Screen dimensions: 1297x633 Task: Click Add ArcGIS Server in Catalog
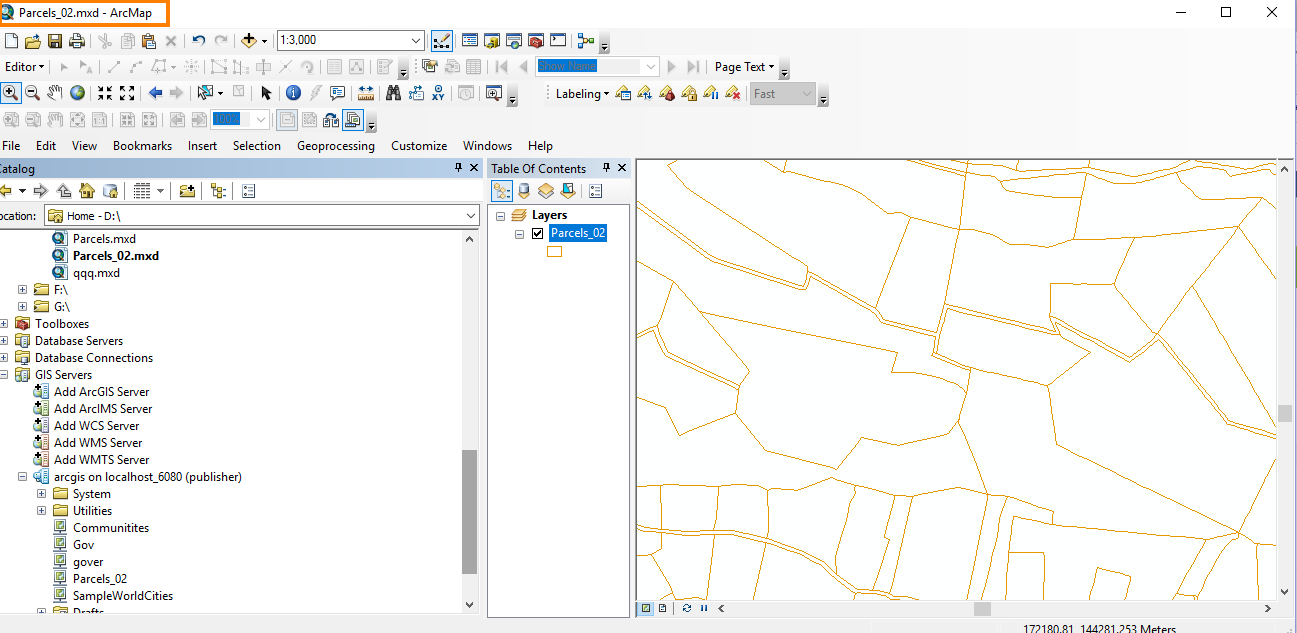pos(101,392)
